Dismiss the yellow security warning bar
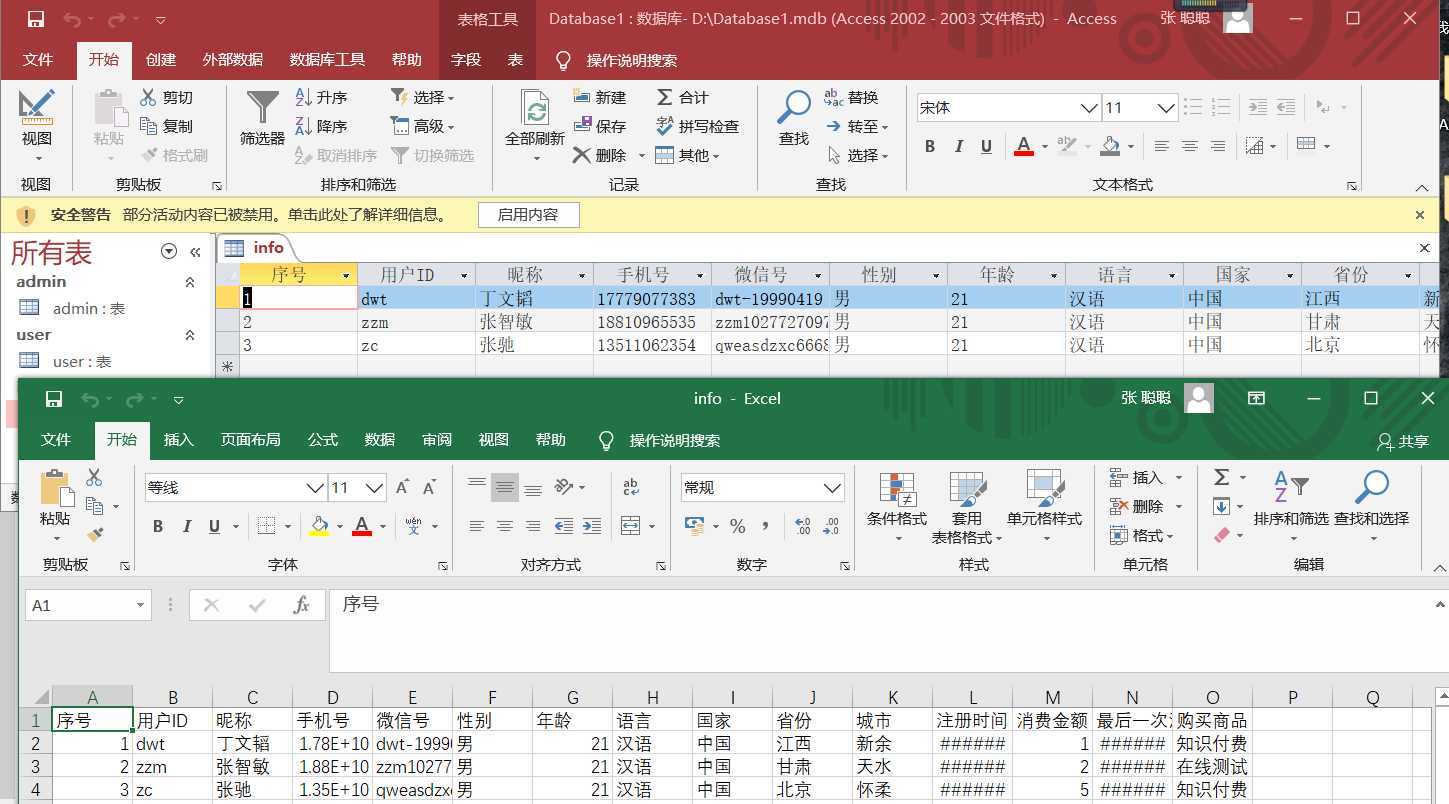Image resolution: width=1449 pixels, height=804 pixels. [1419, 214]
